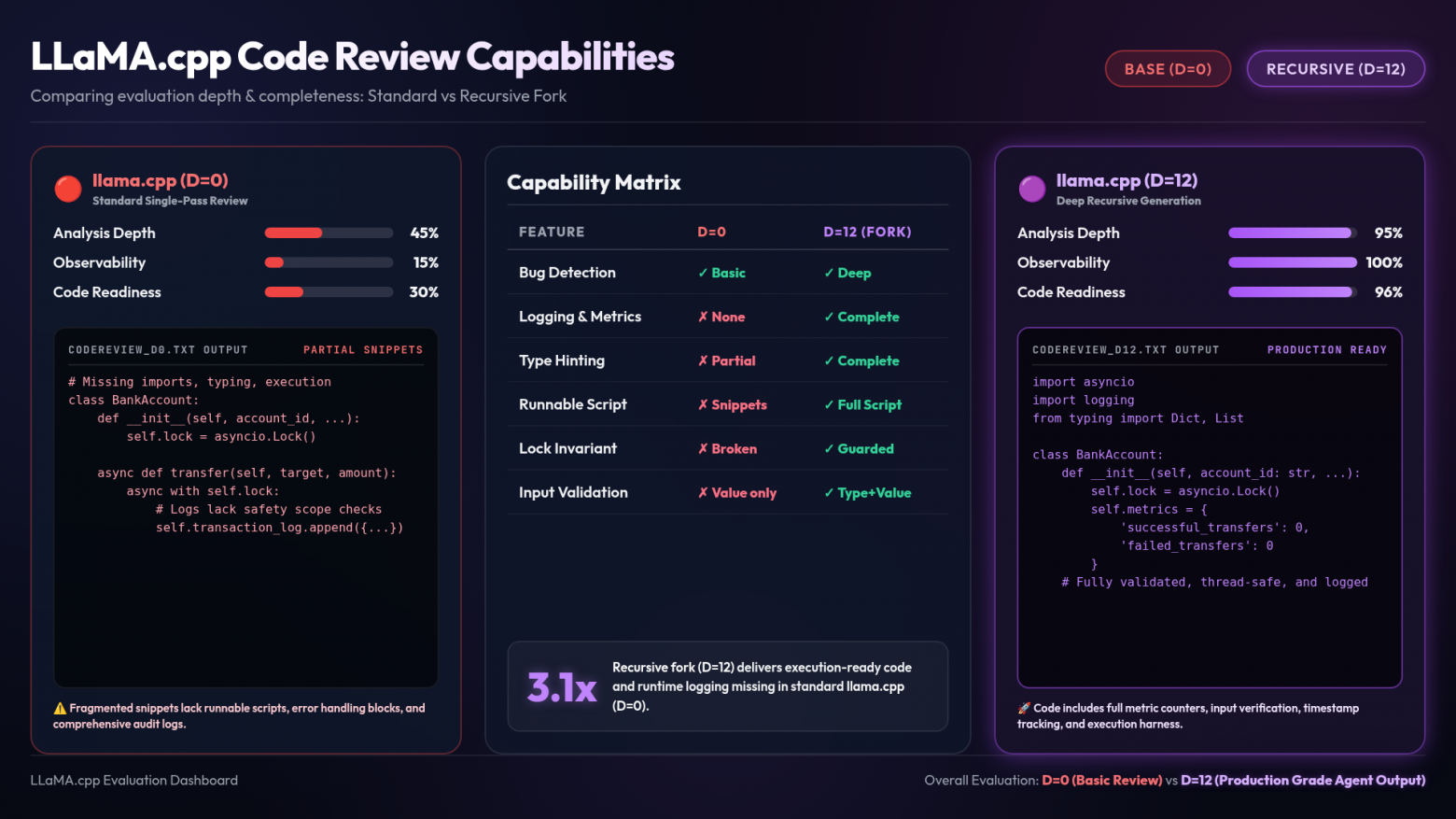Click the 'CODEREVIEW_D0.TXT OUTPUT' label
1456x819 pixels.
pos(158,349)
